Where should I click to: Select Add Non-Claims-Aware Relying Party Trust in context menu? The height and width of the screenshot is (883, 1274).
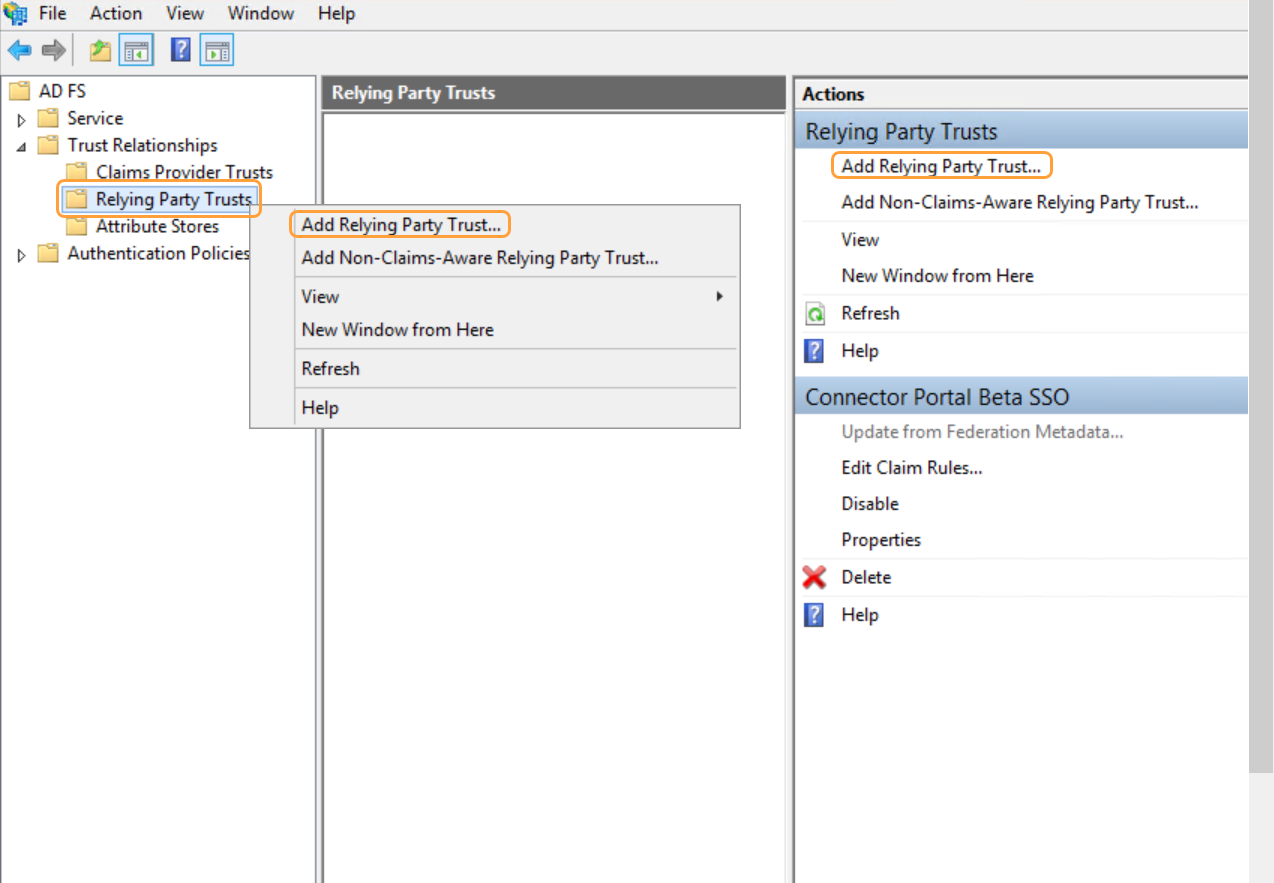coord(479,258)
